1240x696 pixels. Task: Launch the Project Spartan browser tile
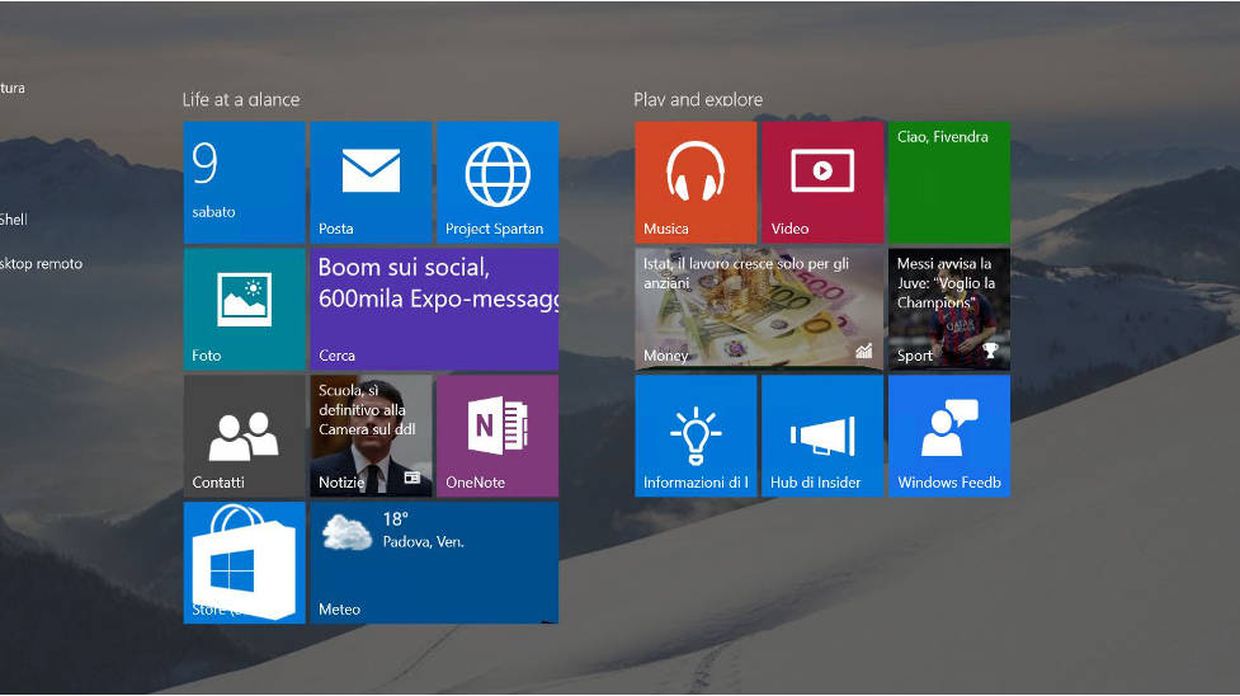tap(497, 182)
